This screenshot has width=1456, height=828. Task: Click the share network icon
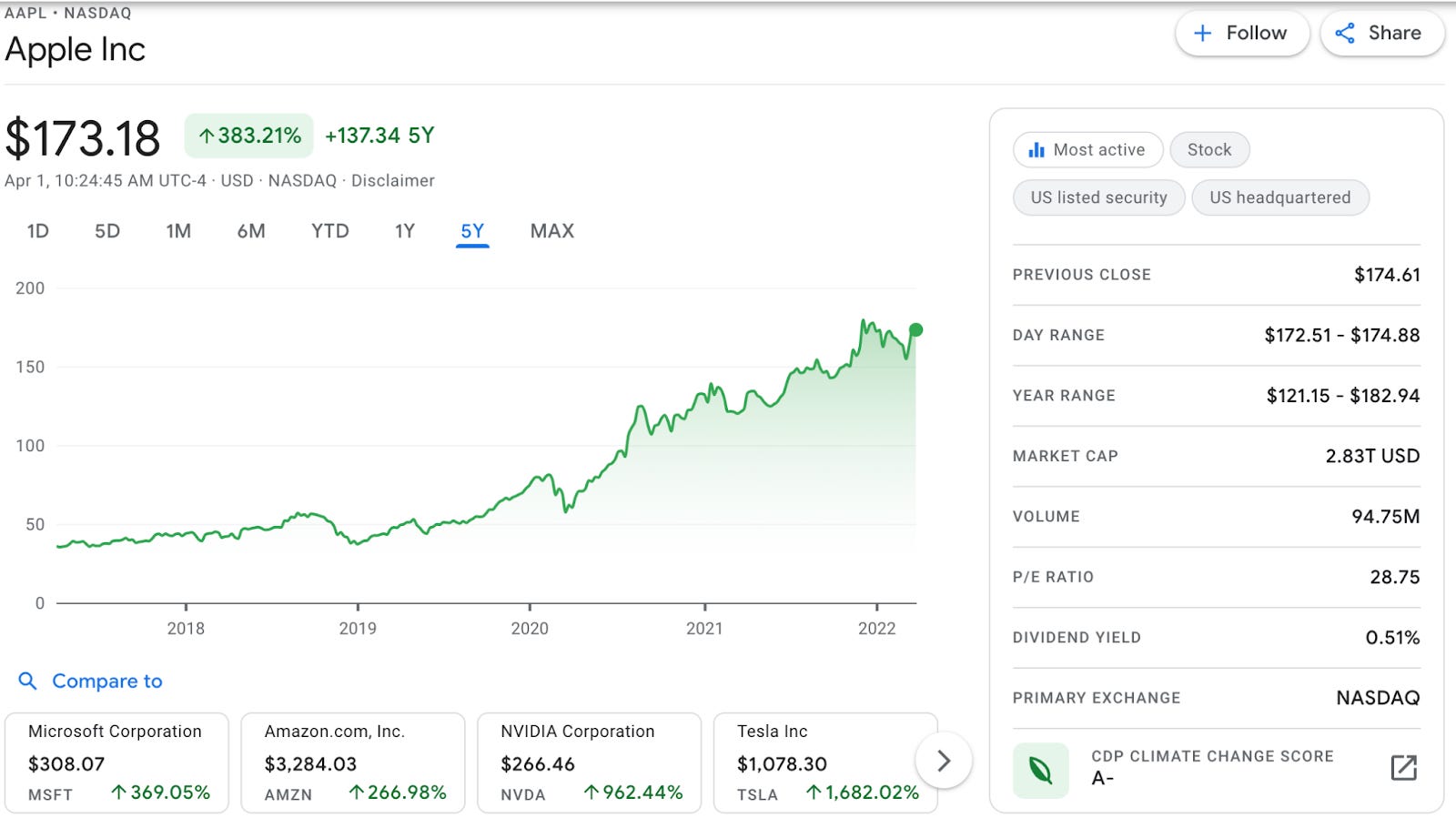(x=1345, y=34)
